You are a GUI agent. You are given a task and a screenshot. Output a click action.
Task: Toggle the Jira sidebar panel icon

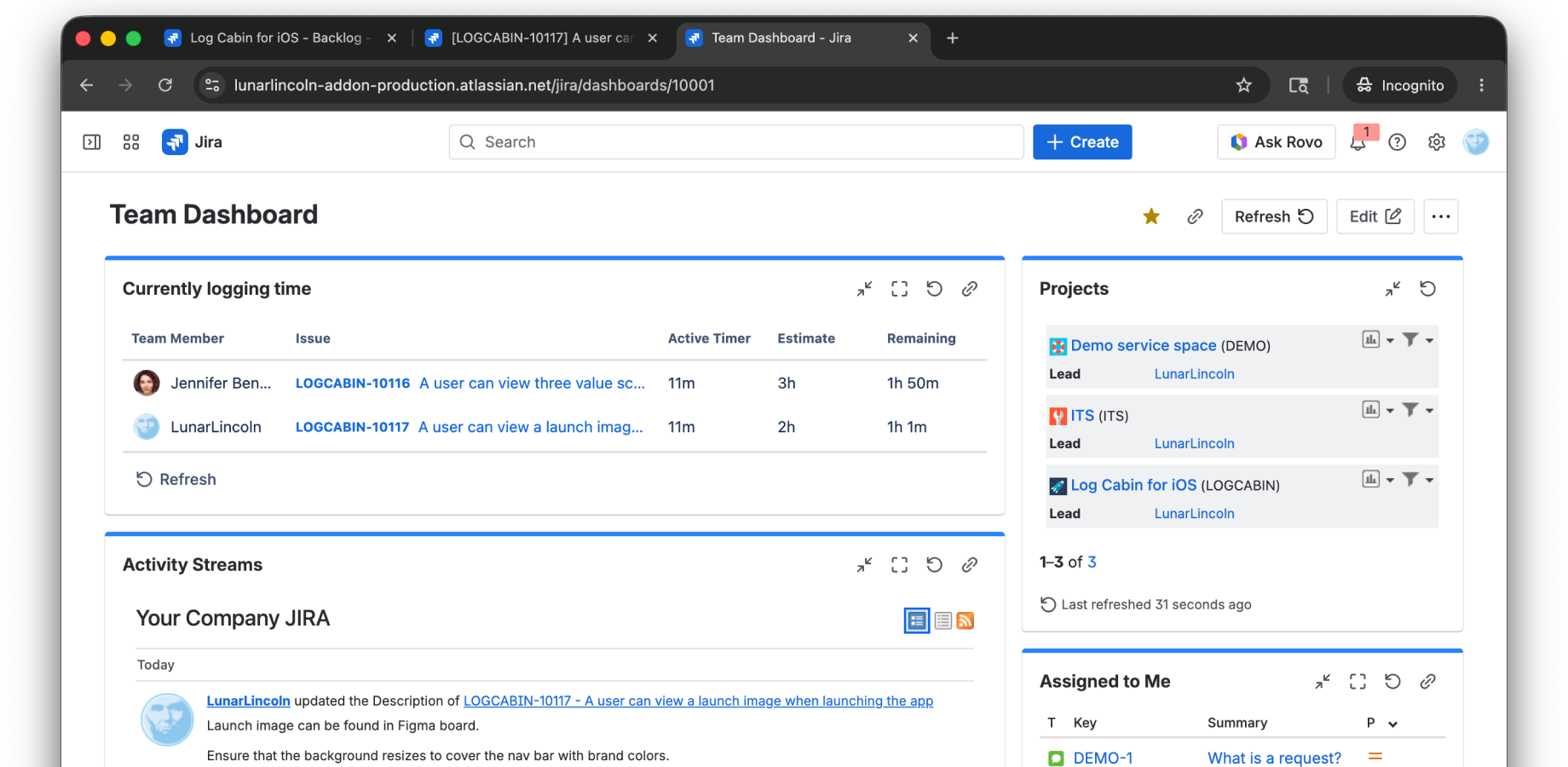[x=92, y=142]
